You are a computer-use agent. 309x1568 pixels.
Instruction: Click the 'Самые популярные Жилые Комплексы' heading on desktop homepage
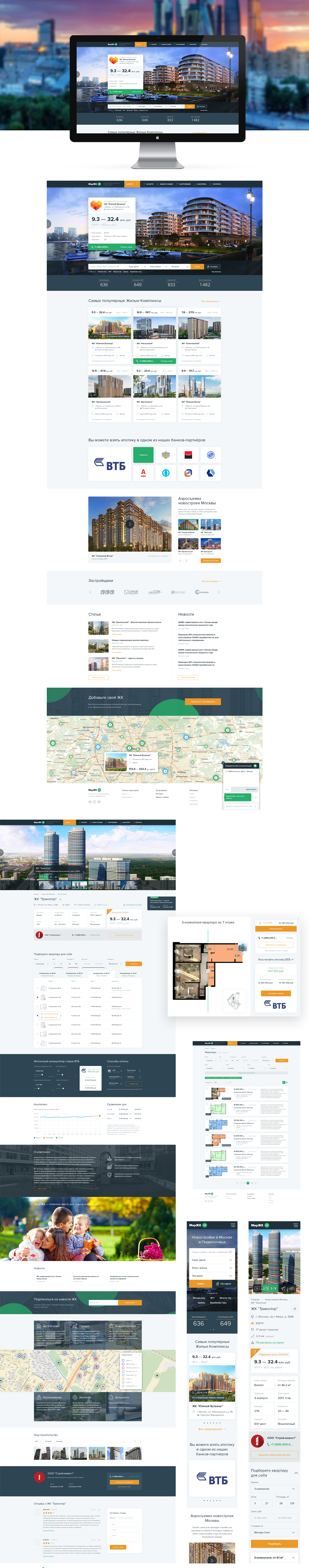click(125, 301)
